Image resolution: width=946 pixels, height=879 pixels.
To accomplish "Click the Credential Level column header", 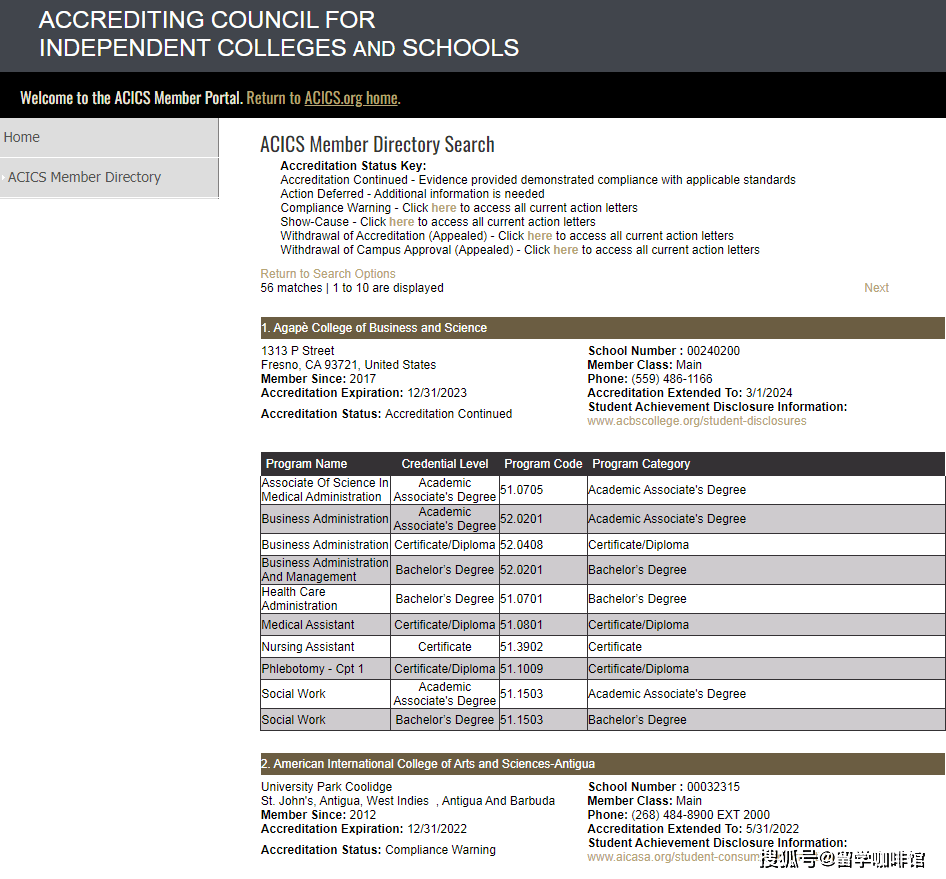I will pos(445,464).
